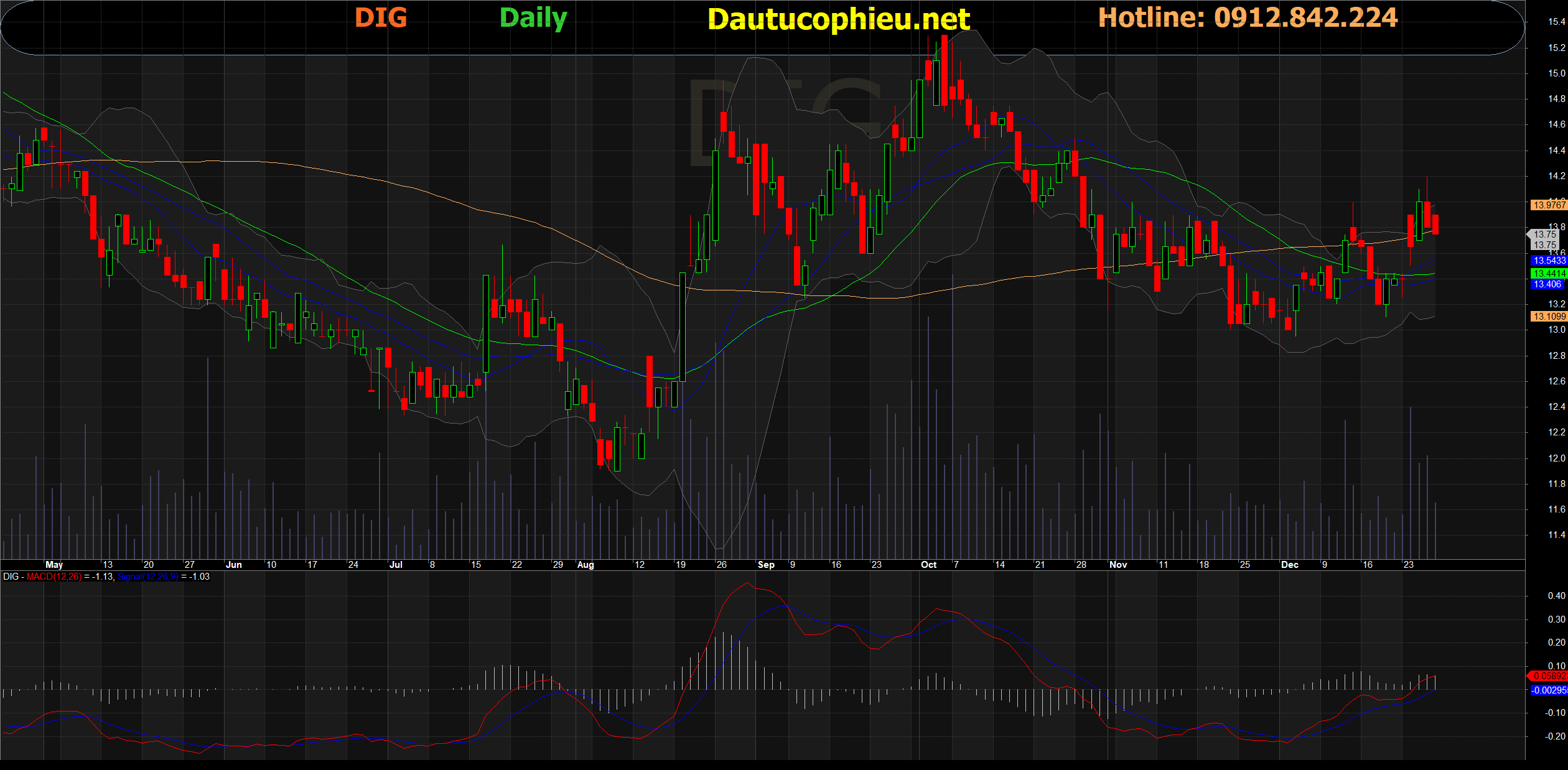Click the 15.0 level on price axis

point(1556,73)
